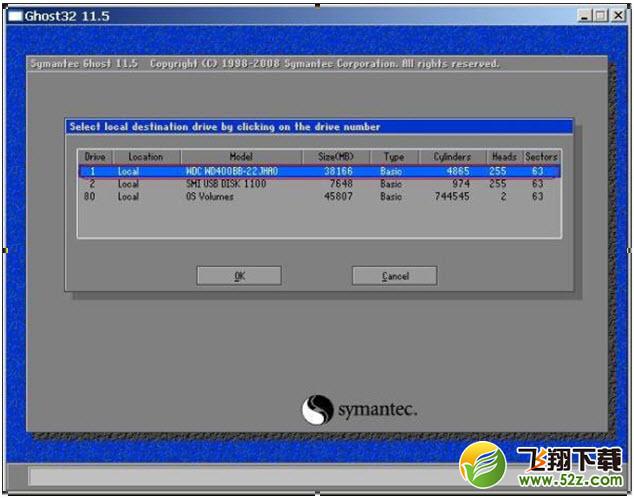Open Ghost32 window system menu icon
Screen dimensions: 634x499
(15, 16)
